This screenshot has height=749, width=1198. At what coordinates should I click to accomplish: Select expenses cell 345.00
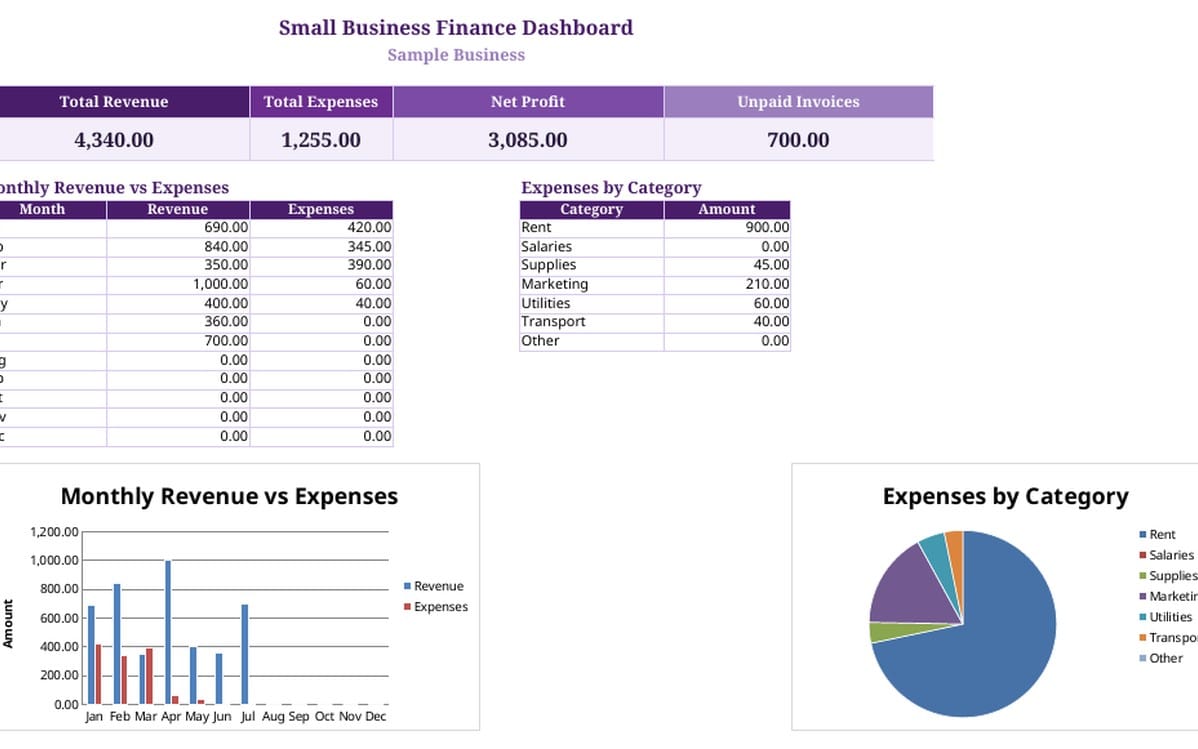[321, 247]
